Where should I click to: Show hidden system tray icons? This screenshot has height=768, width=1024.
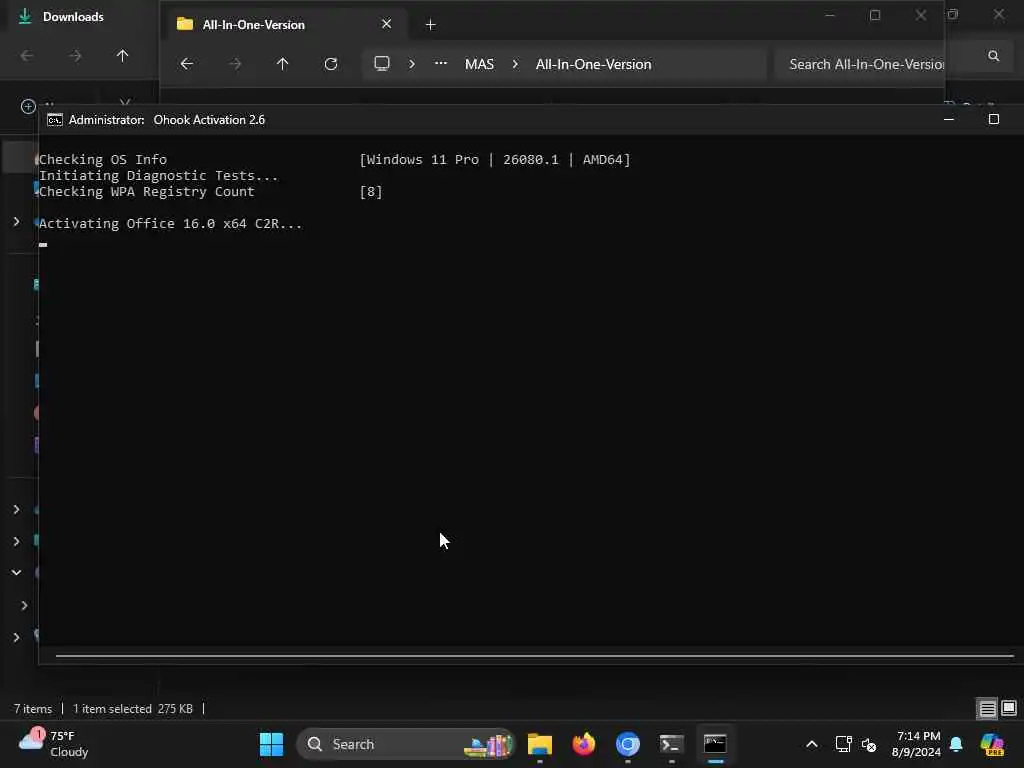(812, 744)
